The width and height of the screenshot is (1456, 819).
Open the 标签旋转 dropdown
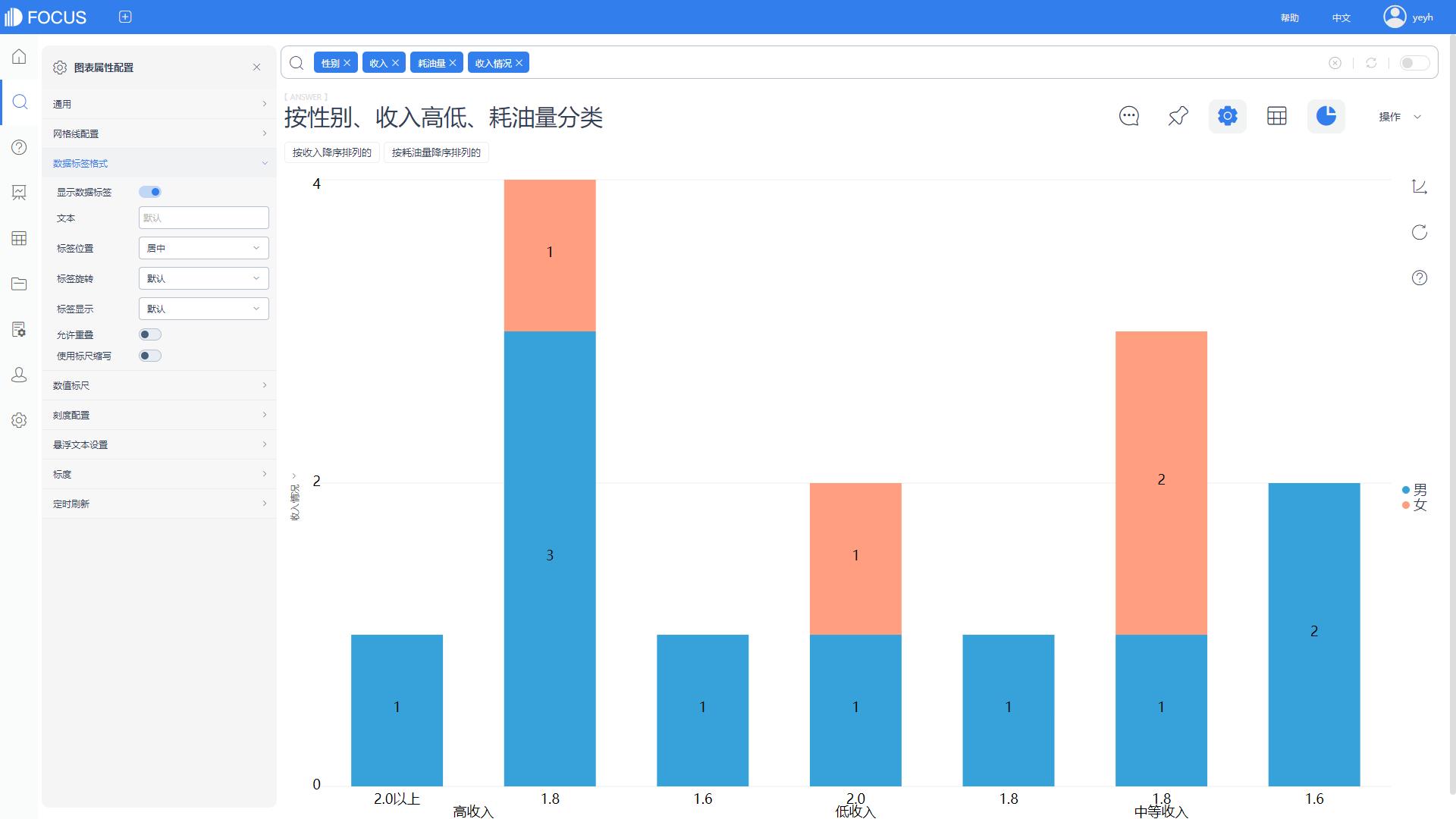point(203,278)
